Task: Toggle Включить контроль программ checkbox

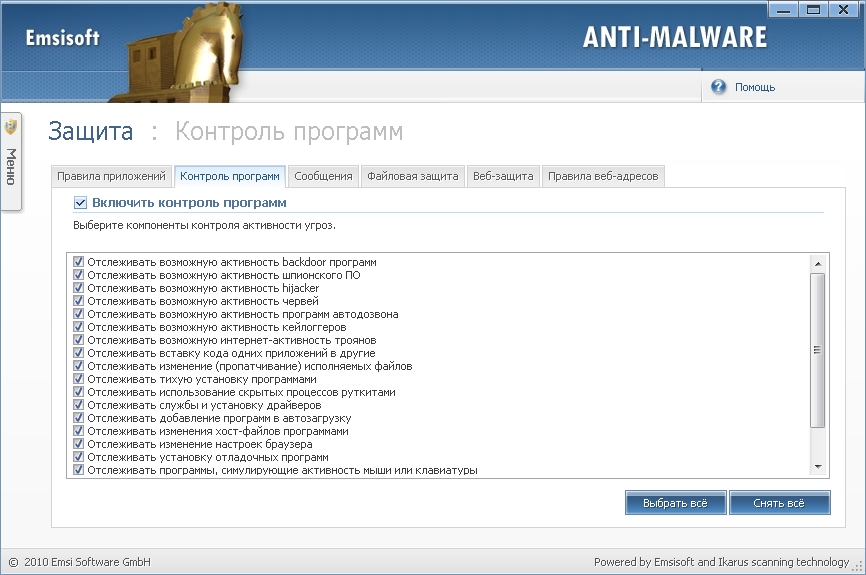Action: click(80, 203)
